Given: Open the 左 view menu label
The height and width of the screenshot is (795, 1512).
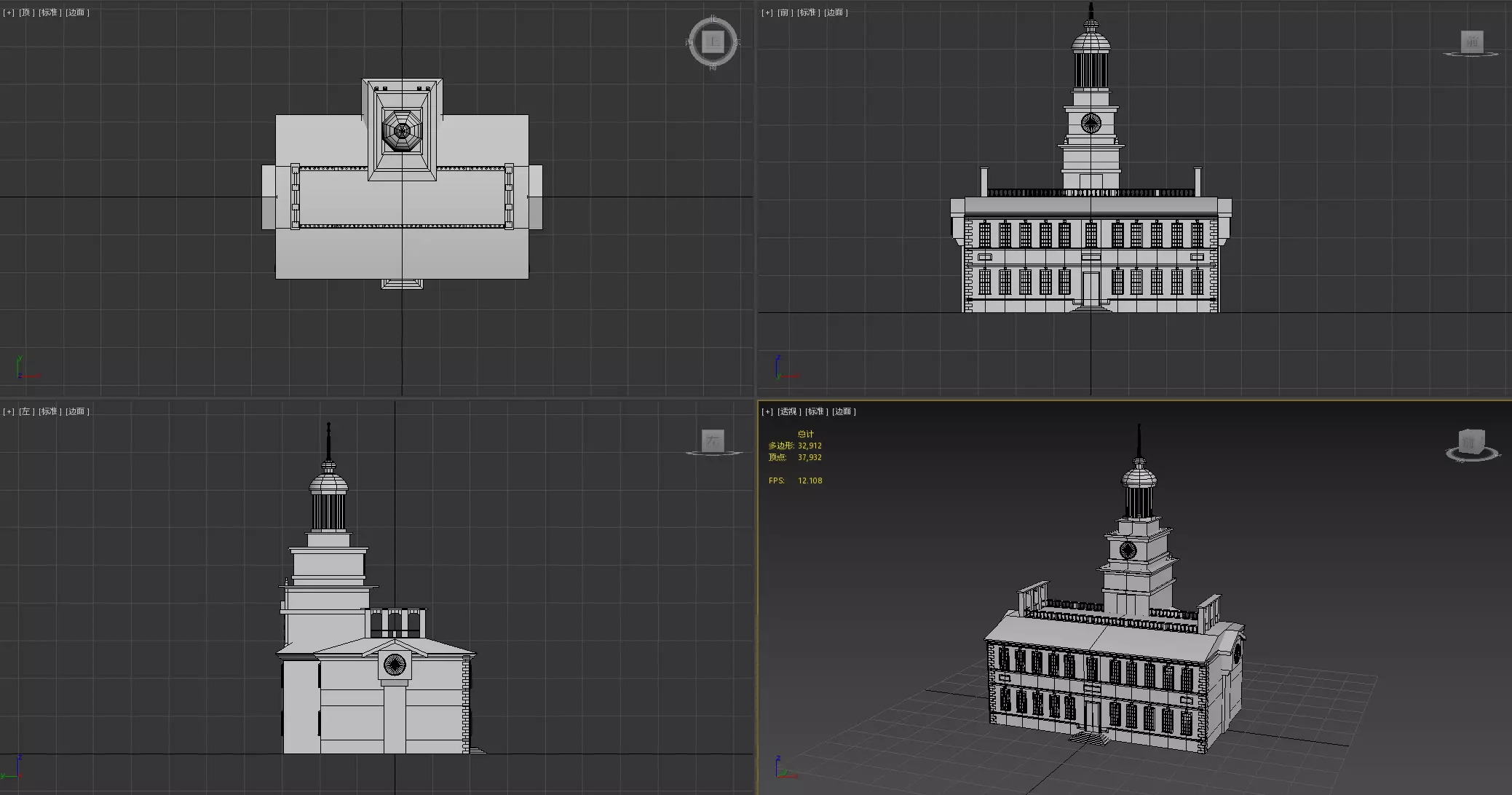Looking at the screenshot, I should pyautogui.click(x=26, y=411).
